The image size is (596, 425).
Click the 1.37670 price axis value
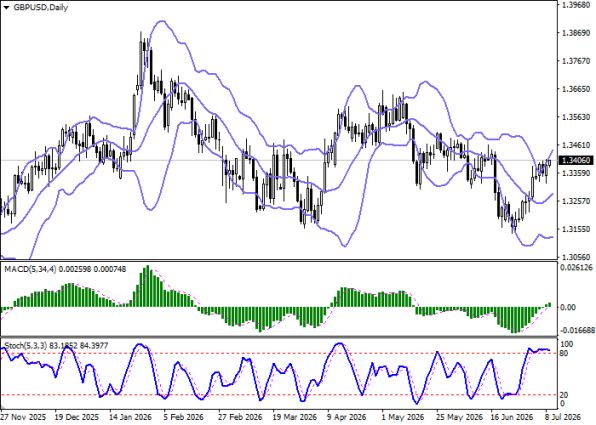[575, 61]
